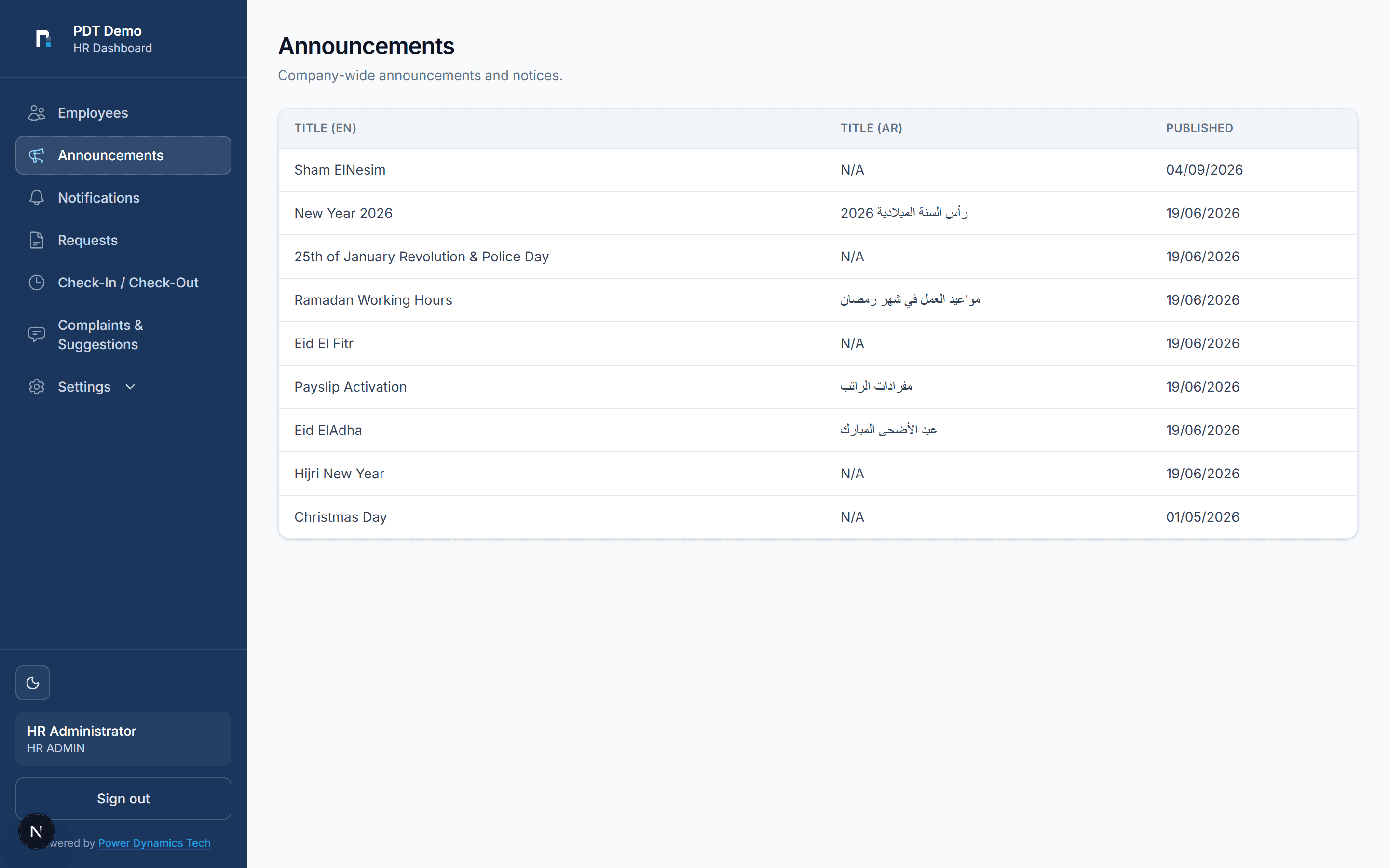1389x868 pixels.
Task: Click the PDT Demo logo icon
Action: click(43, 39)
